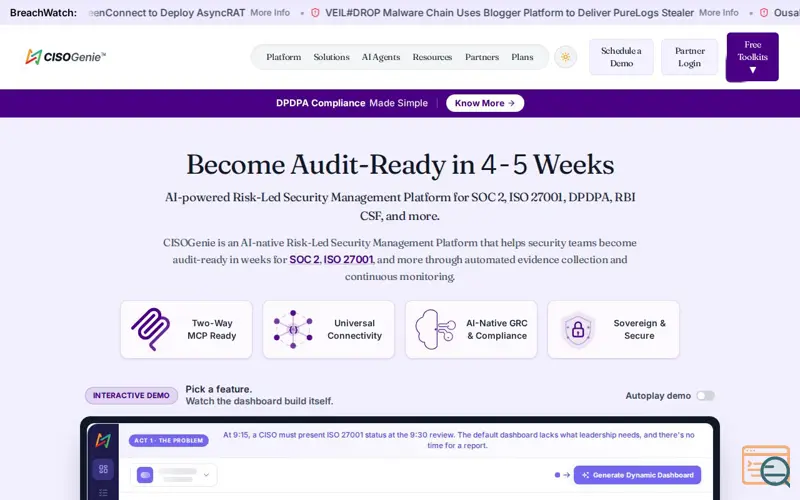Open the Plans menu
Screen dimensions: 800x500
pyautogui.click(x=522, y=57)
